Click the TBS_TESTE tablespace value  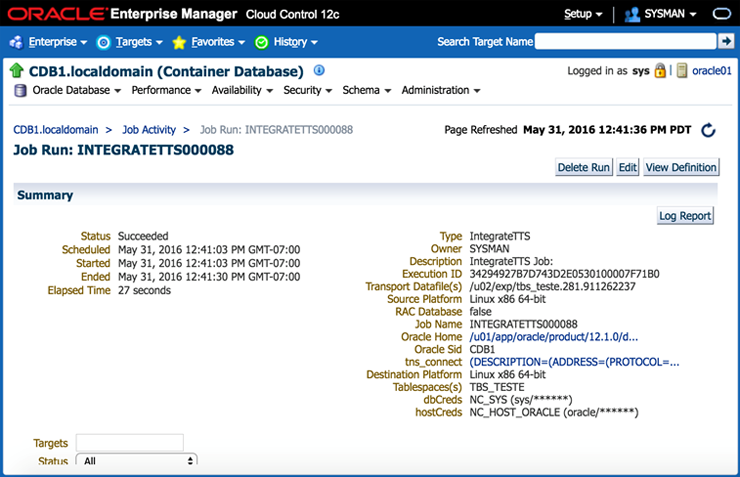tap(496, 387)
